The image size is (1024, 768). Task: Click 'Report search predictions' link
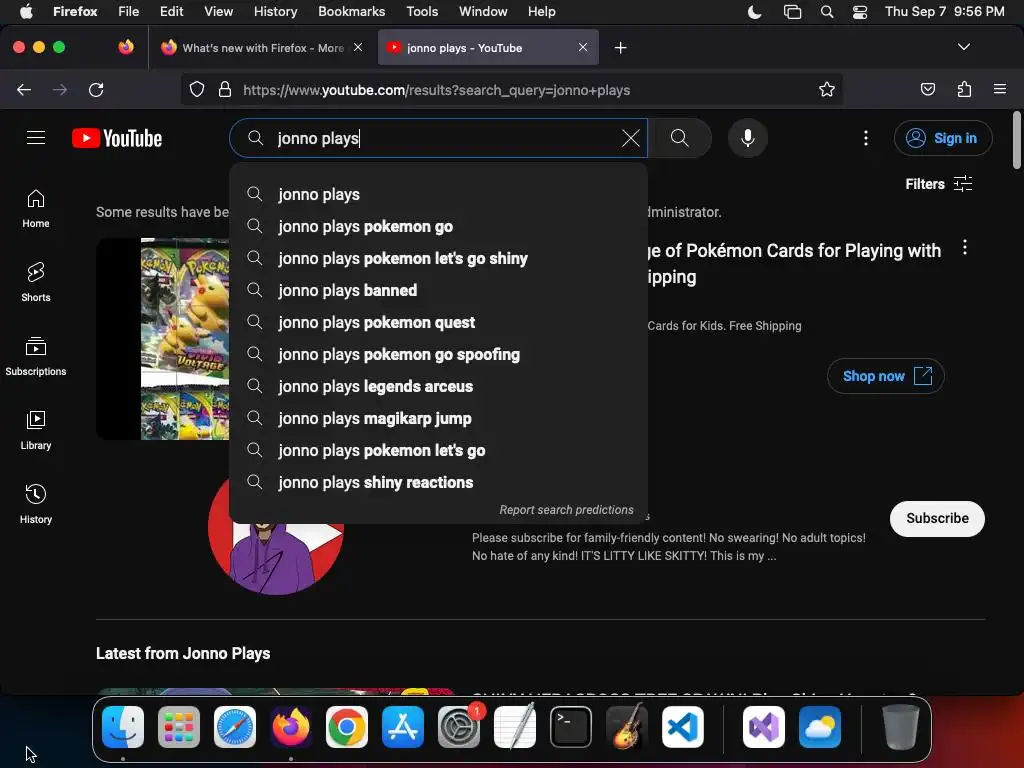click(x=566, y=510)
